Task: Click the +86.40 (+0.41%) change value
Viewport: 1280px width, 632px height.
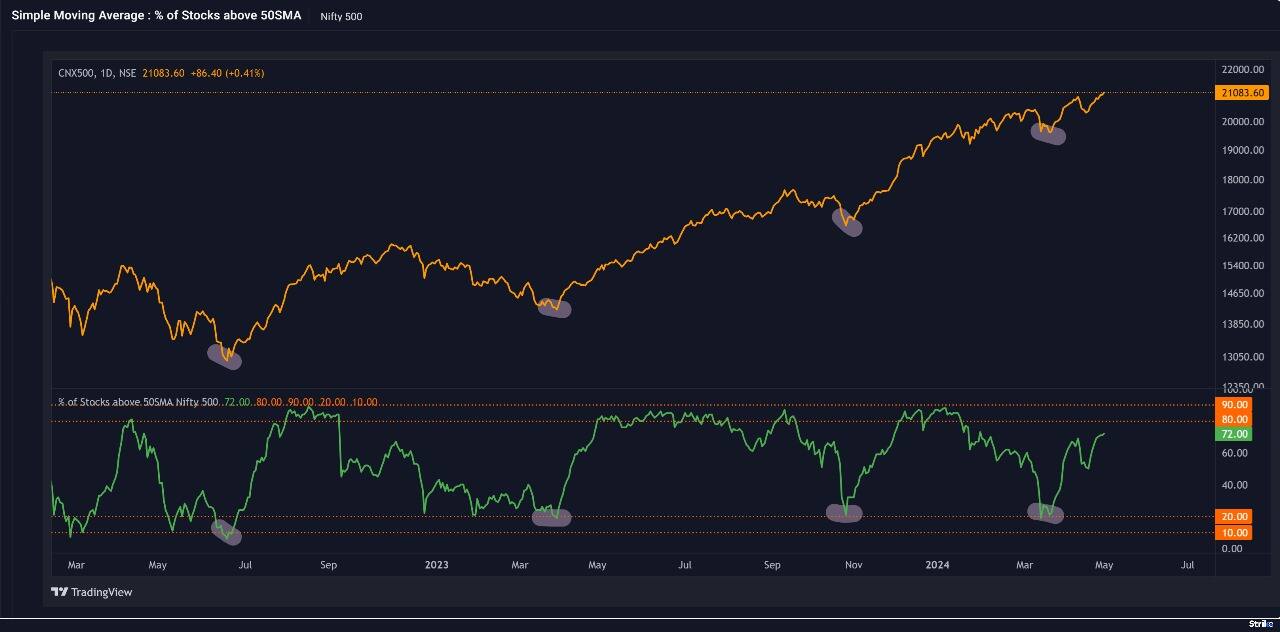Action: coord(227,73)
